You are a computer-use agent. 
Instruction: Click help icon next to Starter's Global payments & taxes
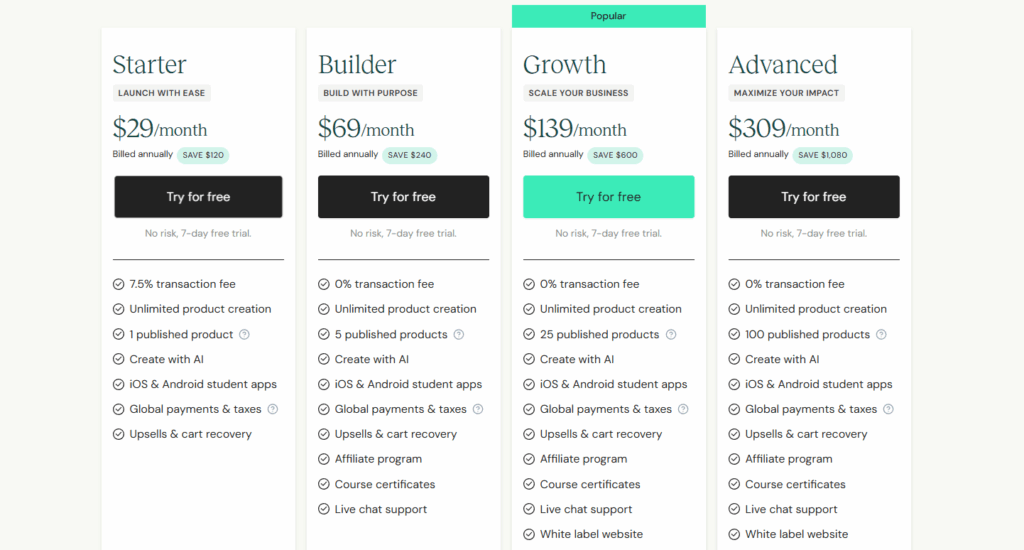click(x=273, y=409)
